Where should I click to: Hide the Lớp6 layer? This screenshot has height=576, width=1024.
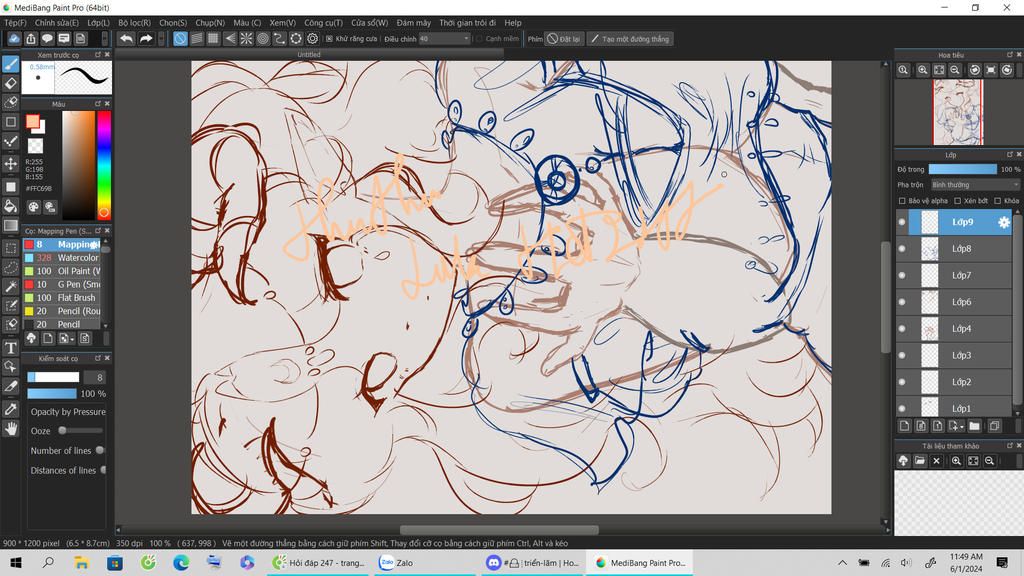click(x=902, y=302)
